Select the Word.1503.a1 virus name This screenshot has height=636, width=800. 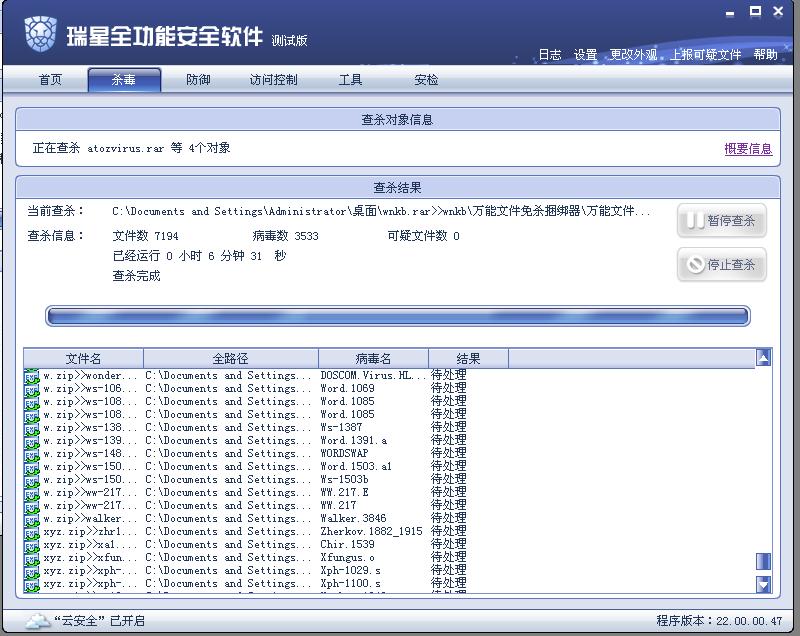pyautogui.click(x=356, y=466)
